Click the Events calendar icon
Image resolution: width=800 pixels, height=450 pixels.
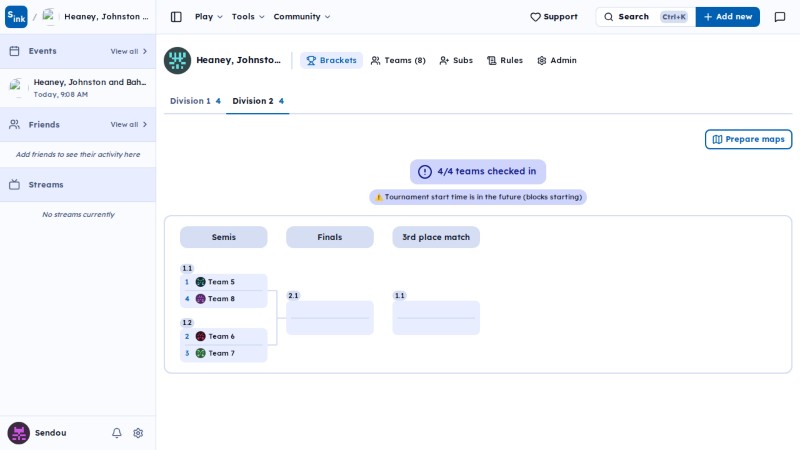pos(14,51)
